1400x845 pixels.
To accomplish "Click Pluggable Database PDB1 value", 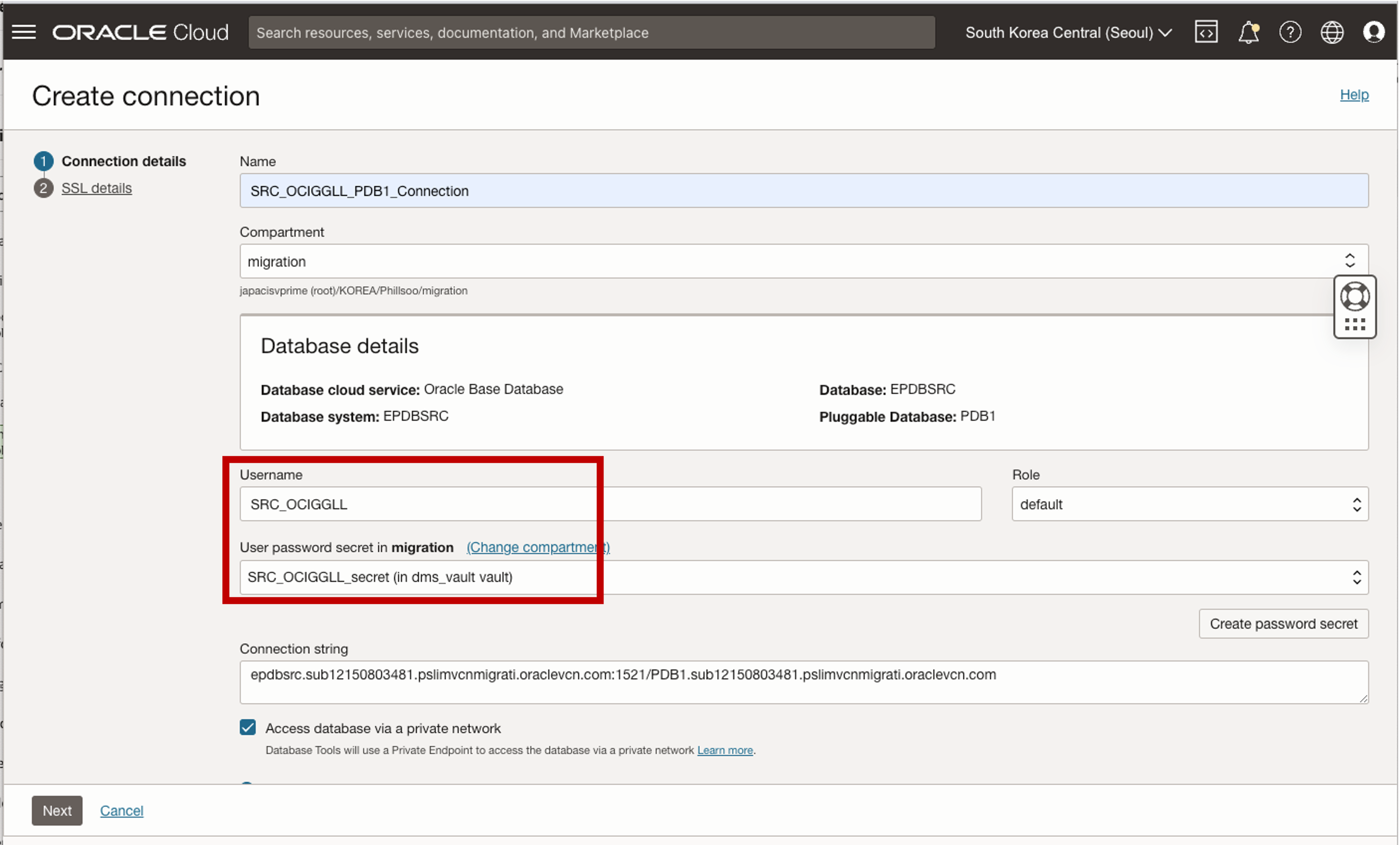I will pyautogui.click(x=977, y=416).
